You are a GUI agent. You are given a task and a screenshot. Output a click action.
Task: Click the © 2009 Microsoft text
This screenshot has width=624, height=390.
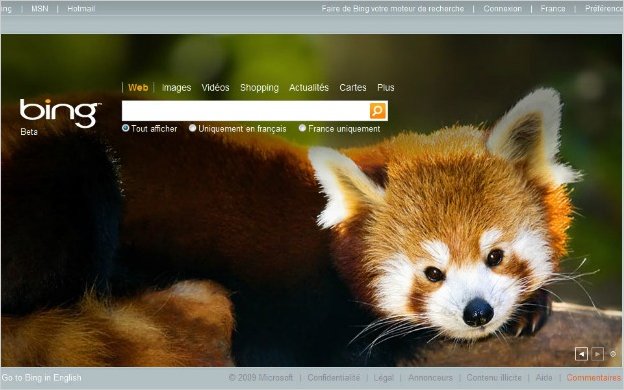coord(261,378)
